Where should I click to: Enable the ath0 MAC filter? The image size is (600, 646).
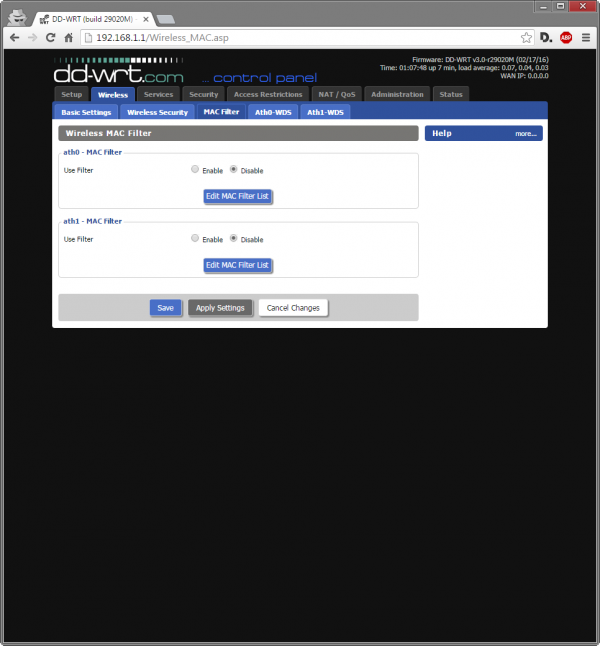pos(195,170)
